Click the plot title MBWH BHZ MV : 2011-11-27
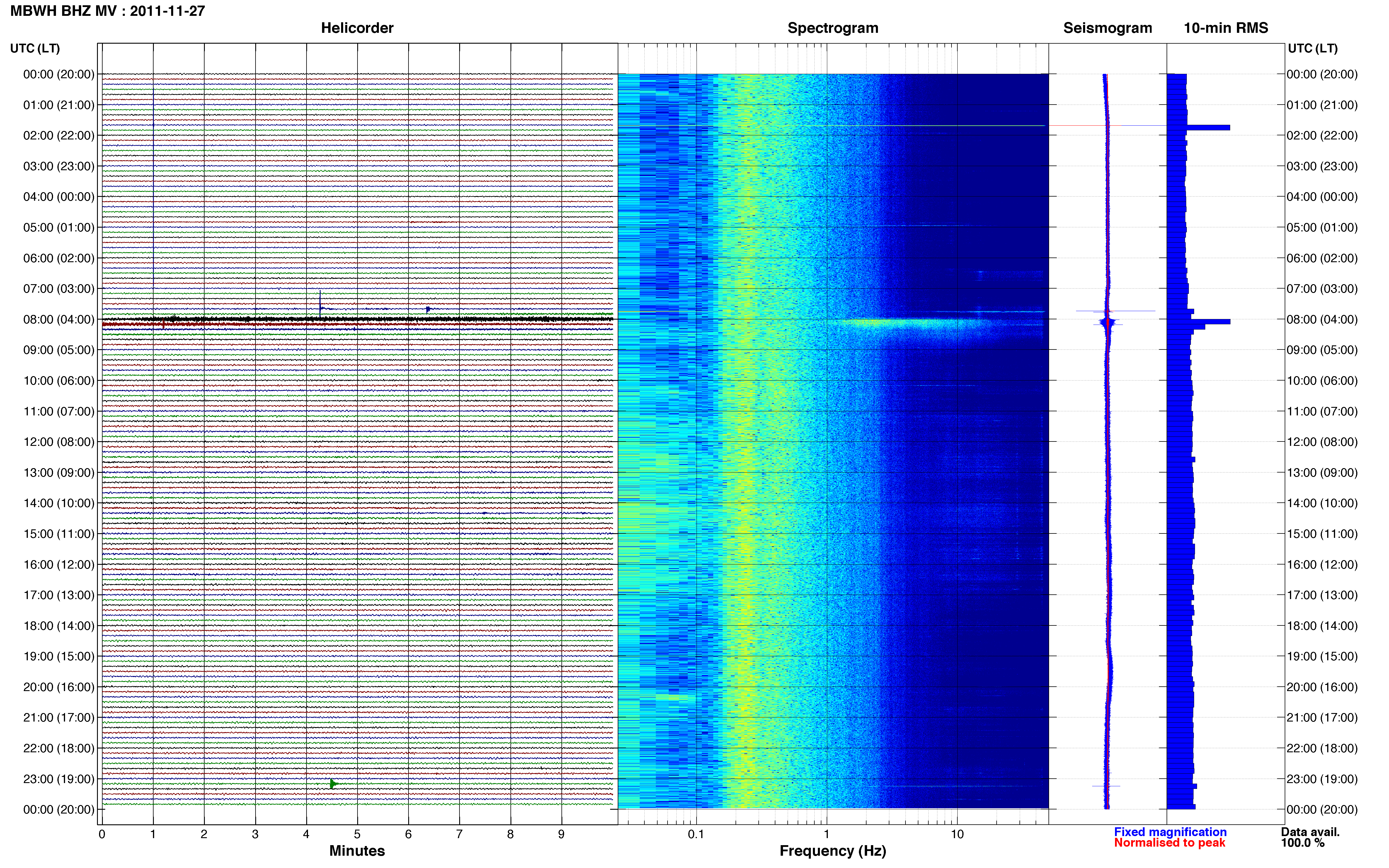 click(x=107, y=11)
